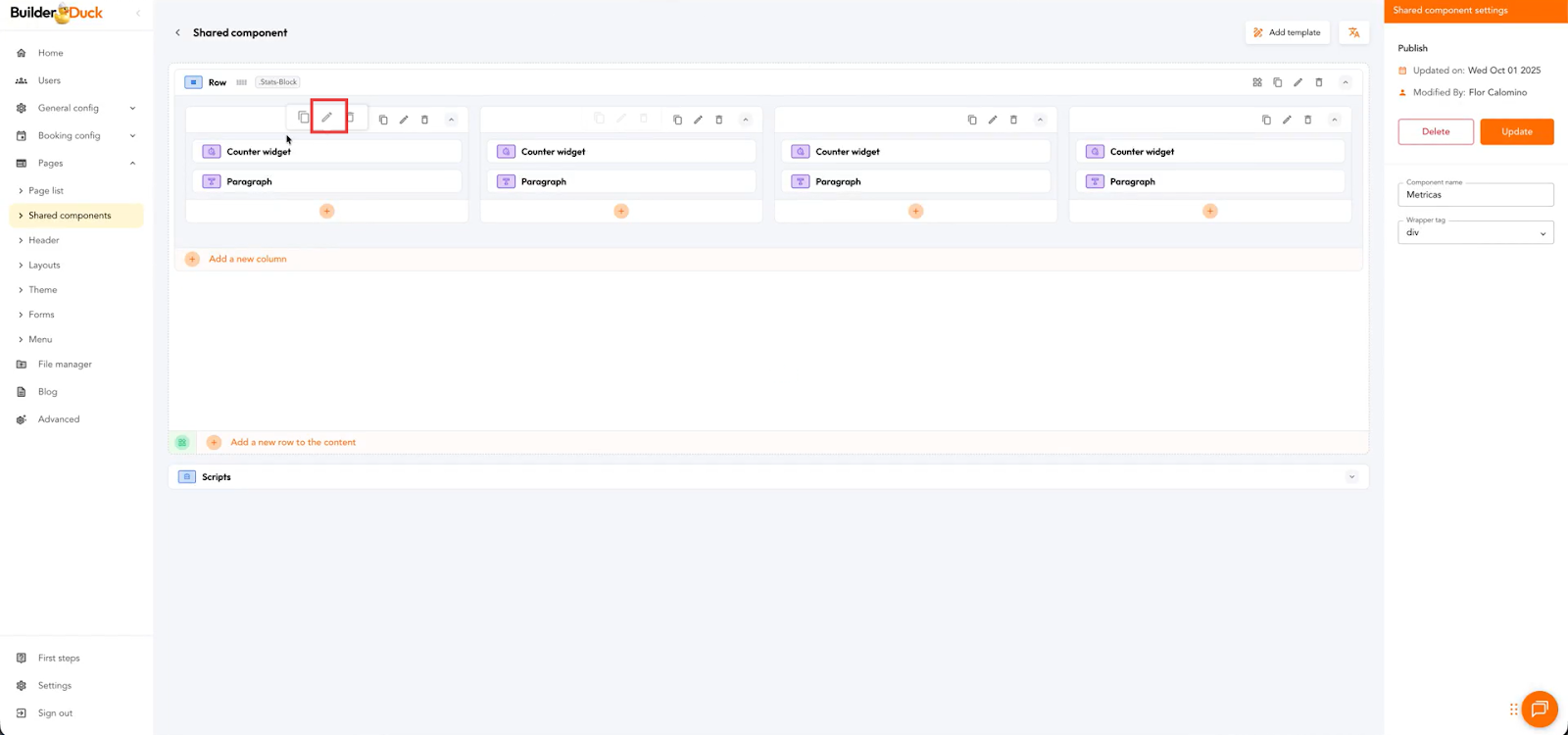Open the chat support bubble
This screenshot has height=735, width=1568.
(x=1539, y=709)
